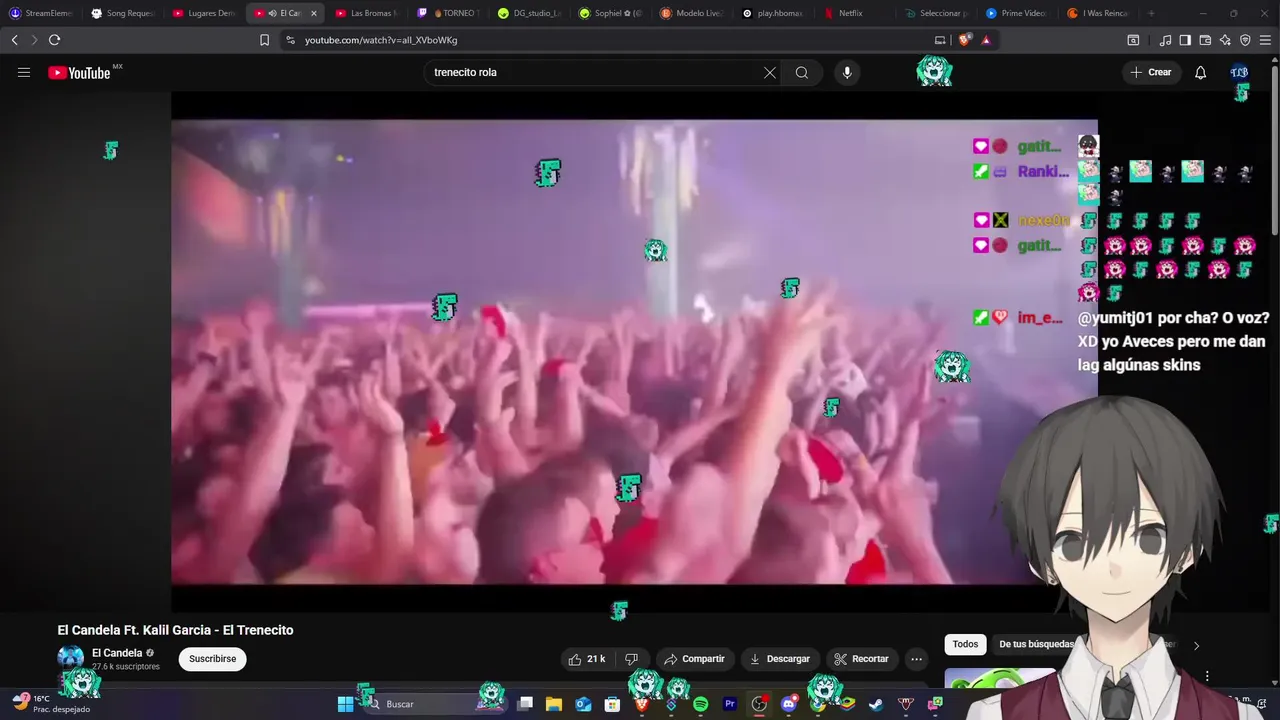Click the search magnifier button
Viewport: 1280px width, 720px height.
click(x=802, y=72)
